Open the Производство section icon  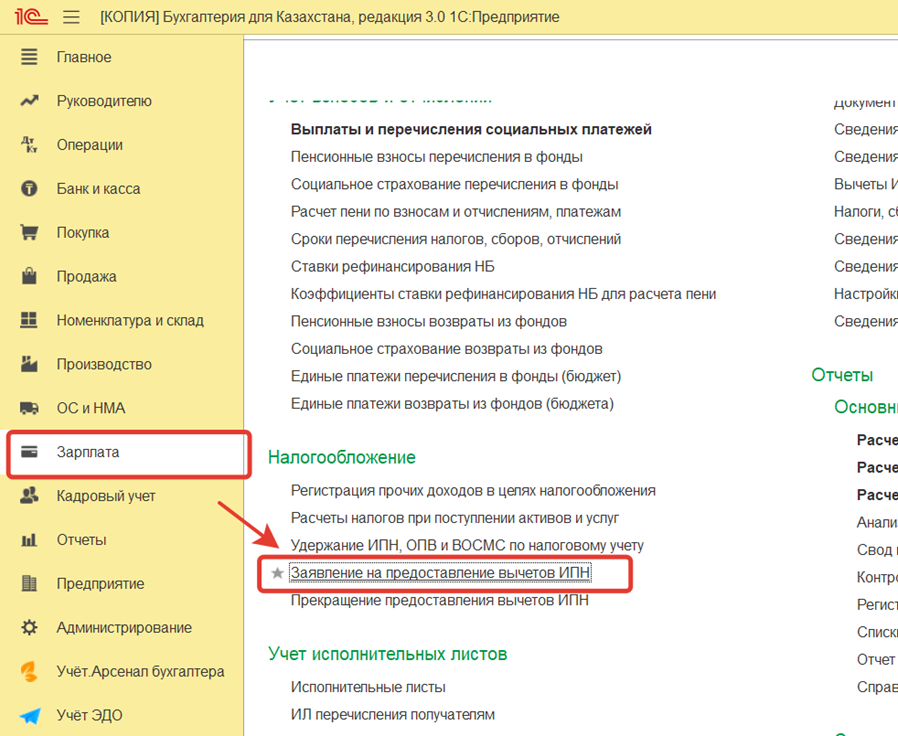pyautogui.click(x=27, y=364)
